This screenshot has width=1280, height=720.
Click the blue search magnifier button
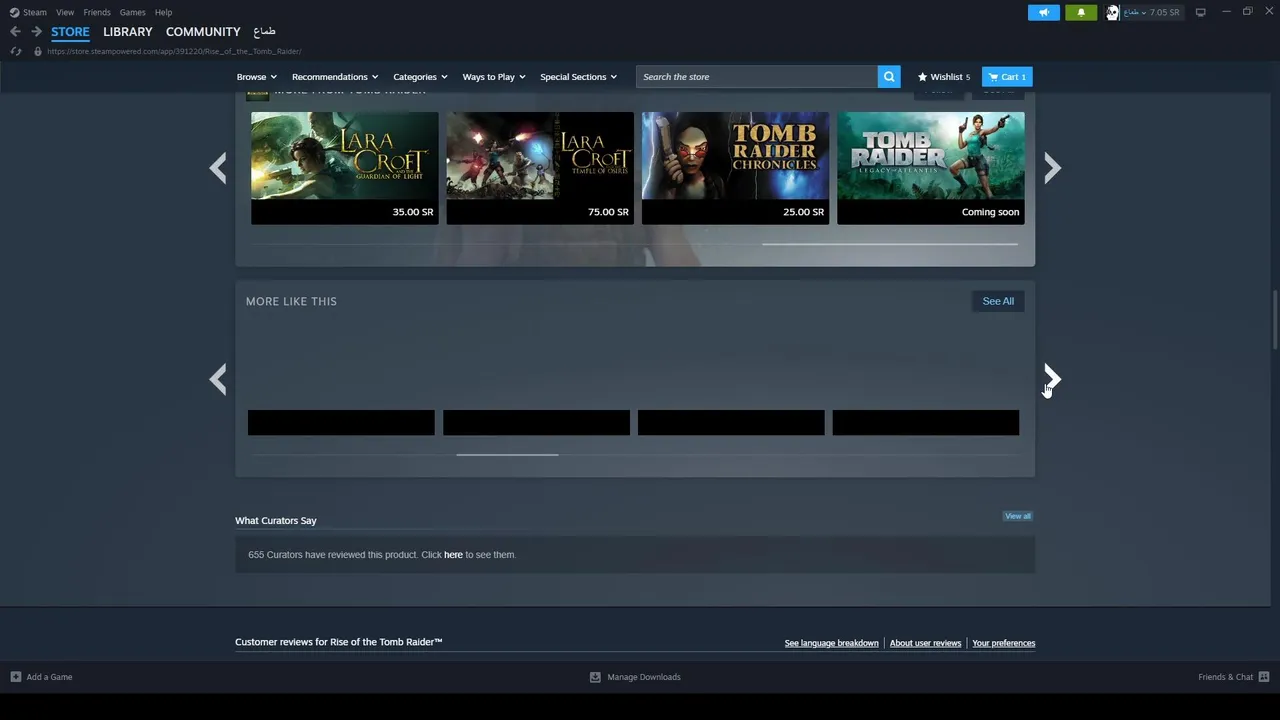pyautogui.click(x=889, y=77)
